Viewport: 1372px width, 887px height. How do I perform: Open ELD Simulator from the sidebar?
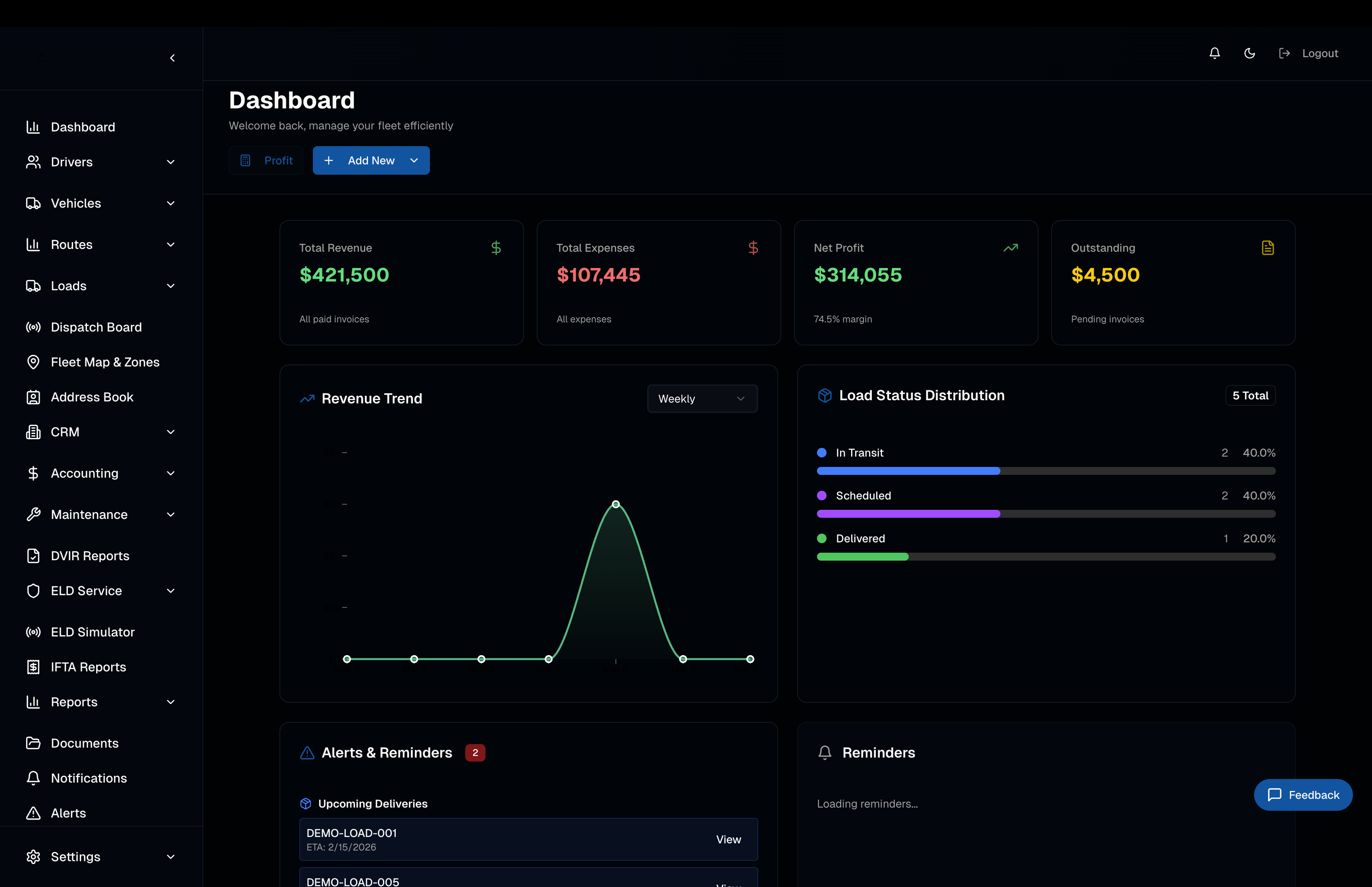click(x=92, y=632)
